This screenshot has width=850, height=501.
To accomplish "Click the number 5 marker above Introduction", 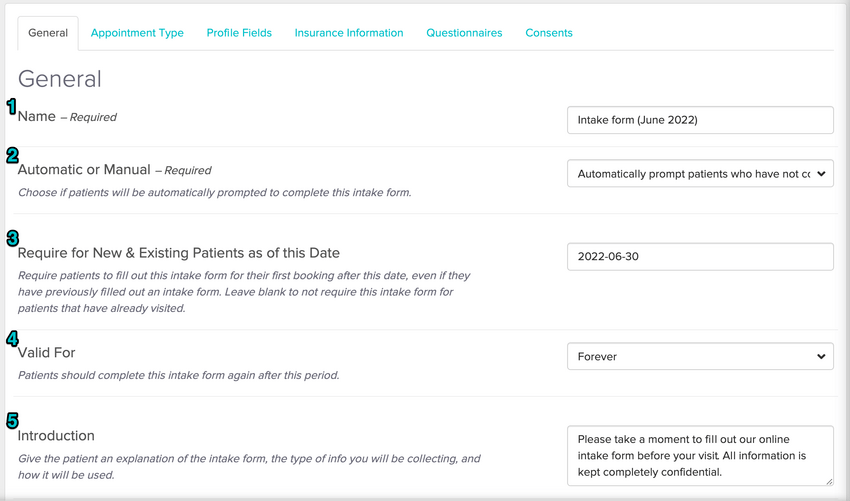I will 12,421.
